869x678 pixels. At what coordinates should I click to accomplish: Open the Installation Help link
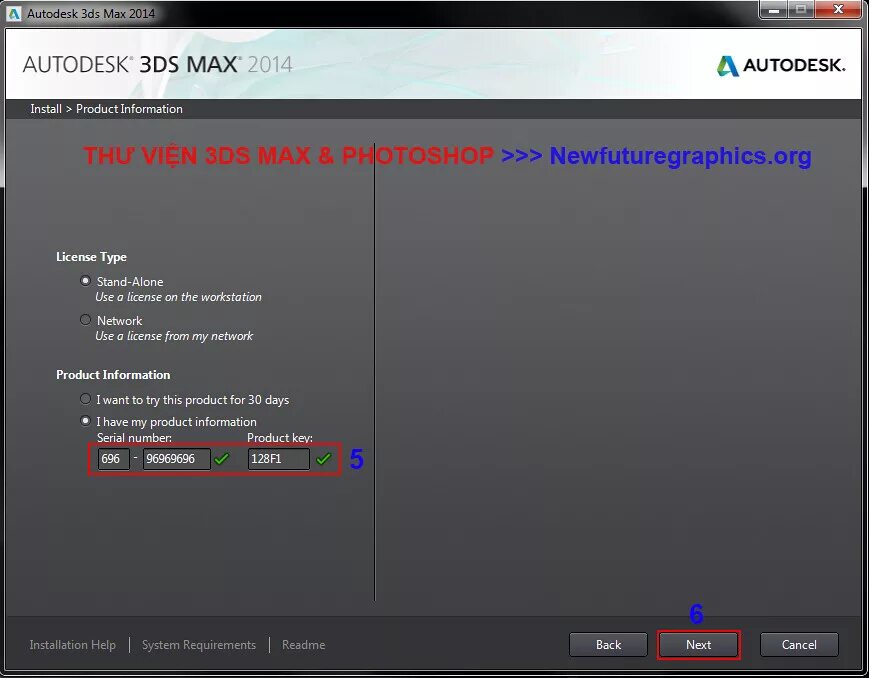pos(73,645)
